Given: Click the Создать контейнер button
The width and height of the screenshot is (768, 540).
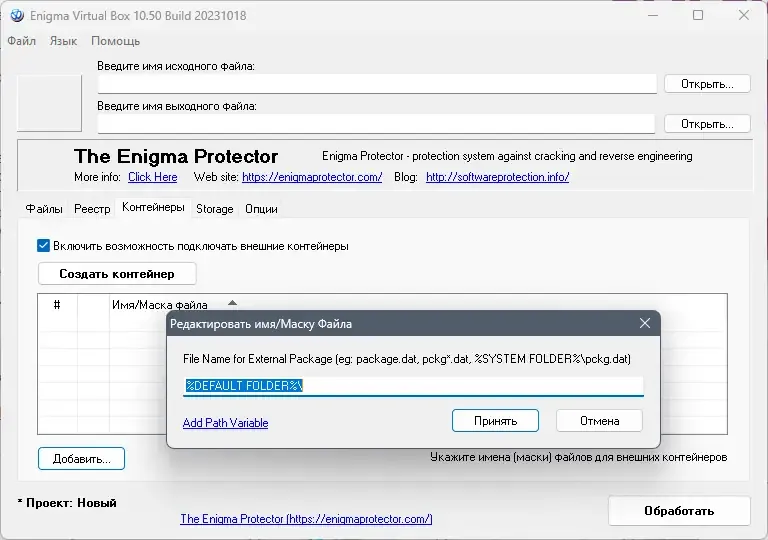Looking at the screenshot, I should pos(117,274).
